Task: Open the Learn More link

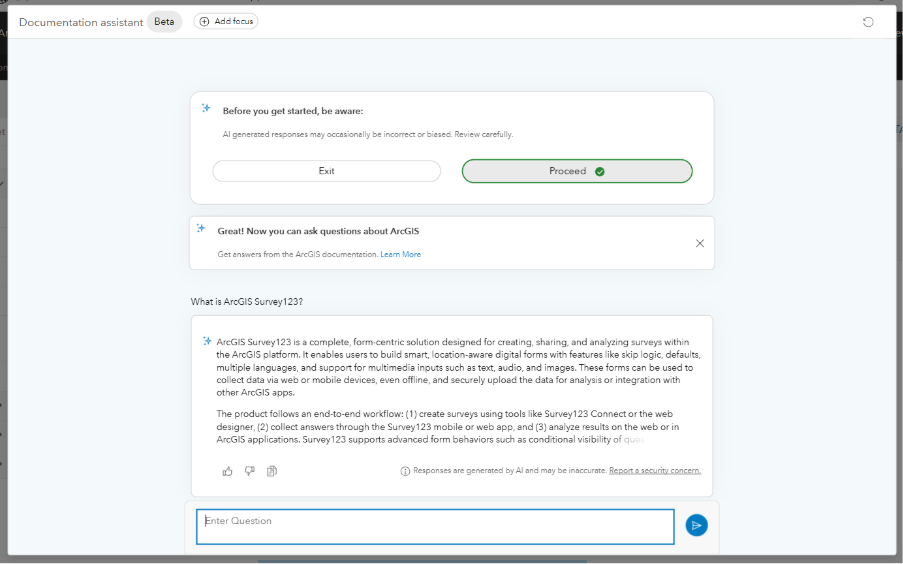Action: (x=400, y=255)
